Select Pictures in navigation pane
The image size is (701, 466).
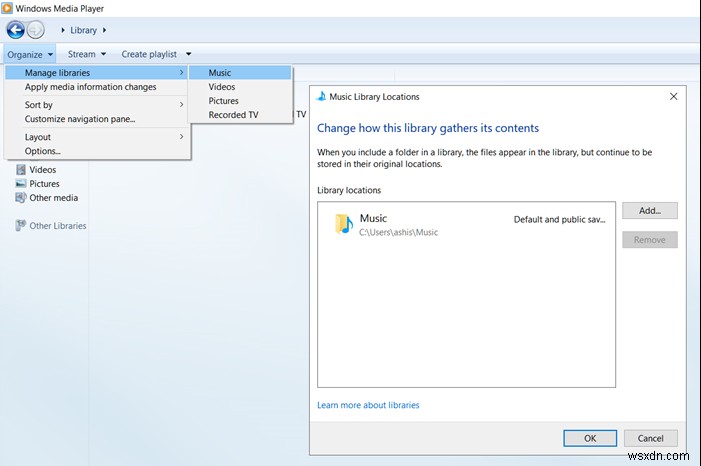(x=44, y=183)
